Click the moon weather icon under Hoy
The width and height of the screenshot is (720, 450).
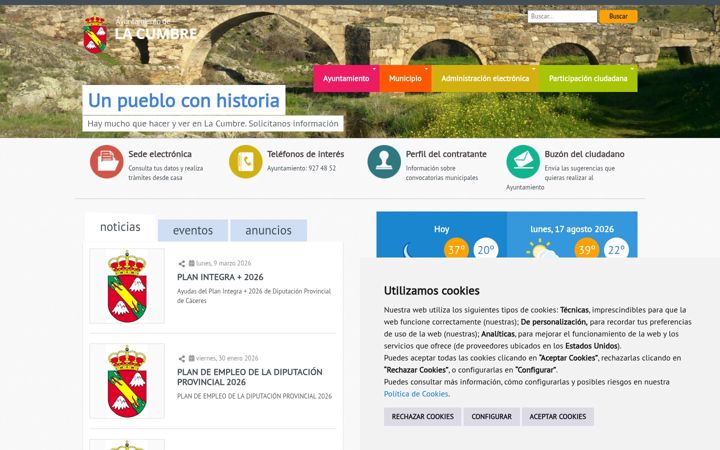pos(406,251)
